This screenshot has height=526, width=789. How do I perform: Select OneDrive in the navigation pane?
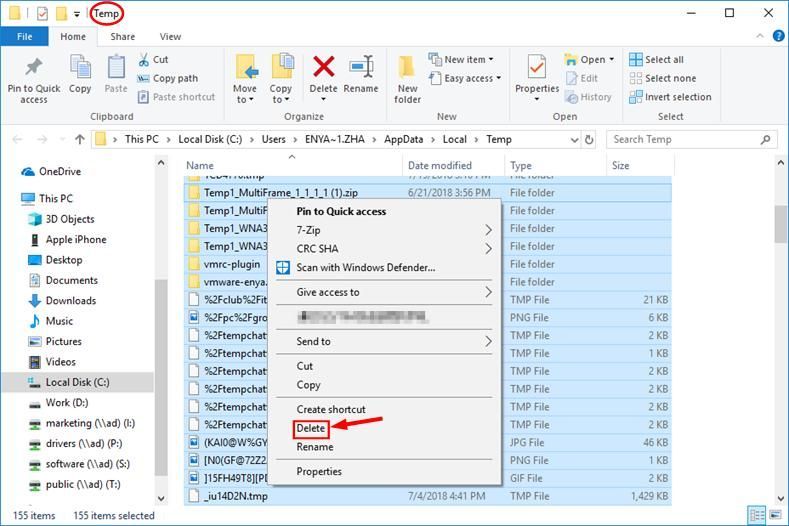tap(51, 172)
